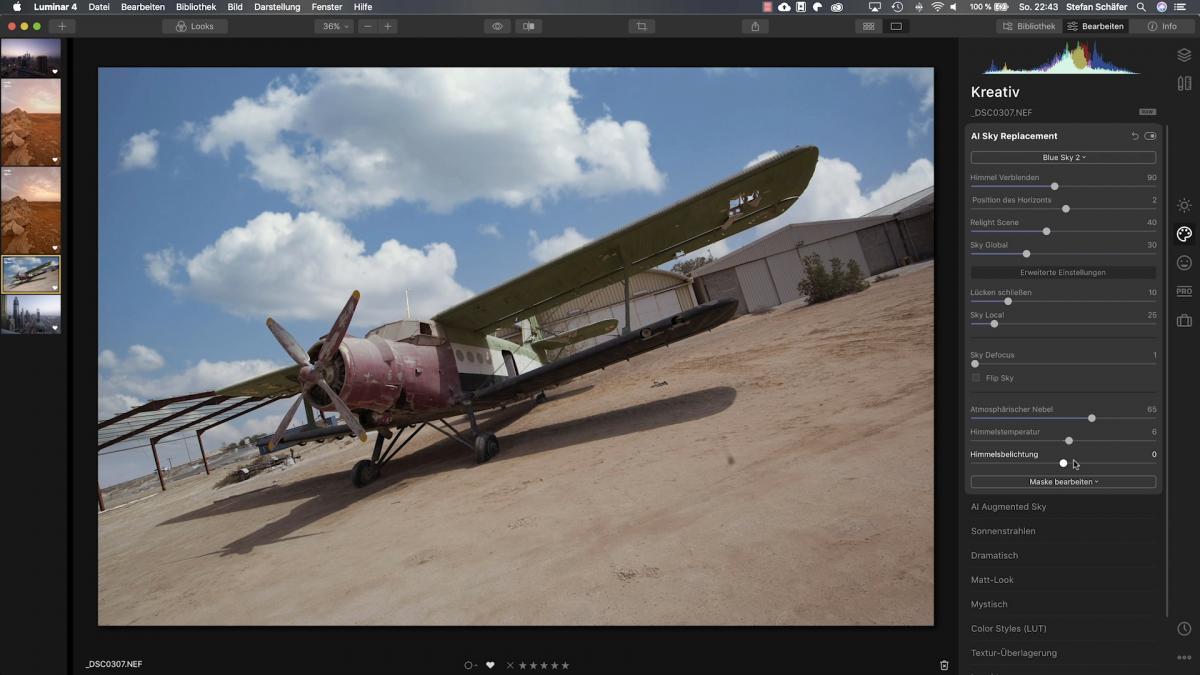Open the three-dots more options icon
Screen dimensions: 1200x675
click(1184, 658)
